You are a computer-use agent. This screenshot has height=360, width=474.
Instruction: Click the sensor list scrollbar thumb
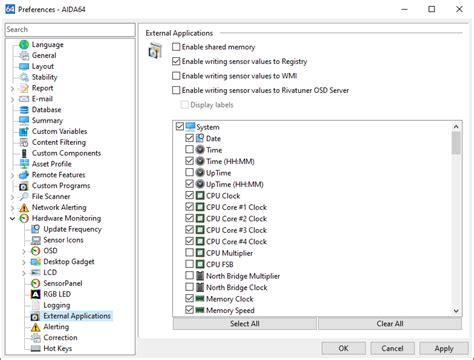pos(456,143)
